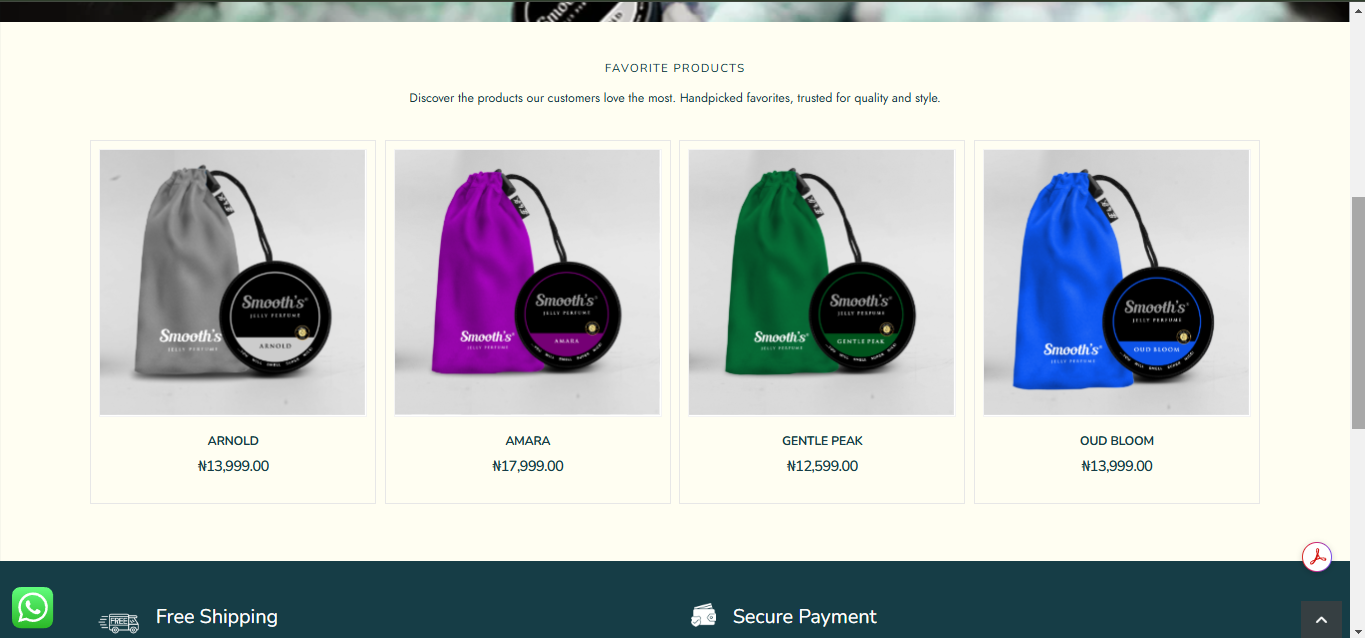Viewport: 1365px width, 638px height.
Task: Click the OUD BLOOM product title
Action: pos(1117,441)
